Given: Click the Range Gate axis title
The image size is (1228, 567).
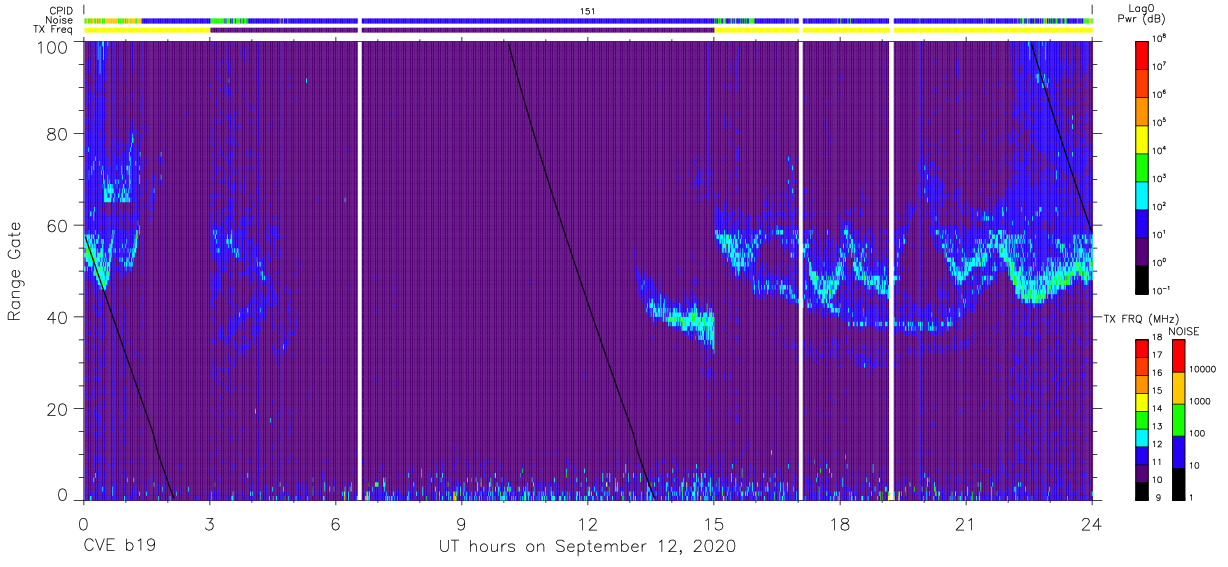Looking at the screenshot, I should (x=14, y=271).
